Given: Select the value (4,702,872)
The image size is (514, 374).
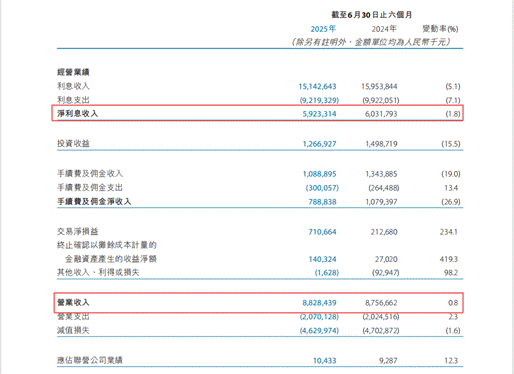Looking at the screenshot, I should click(381, 331).
